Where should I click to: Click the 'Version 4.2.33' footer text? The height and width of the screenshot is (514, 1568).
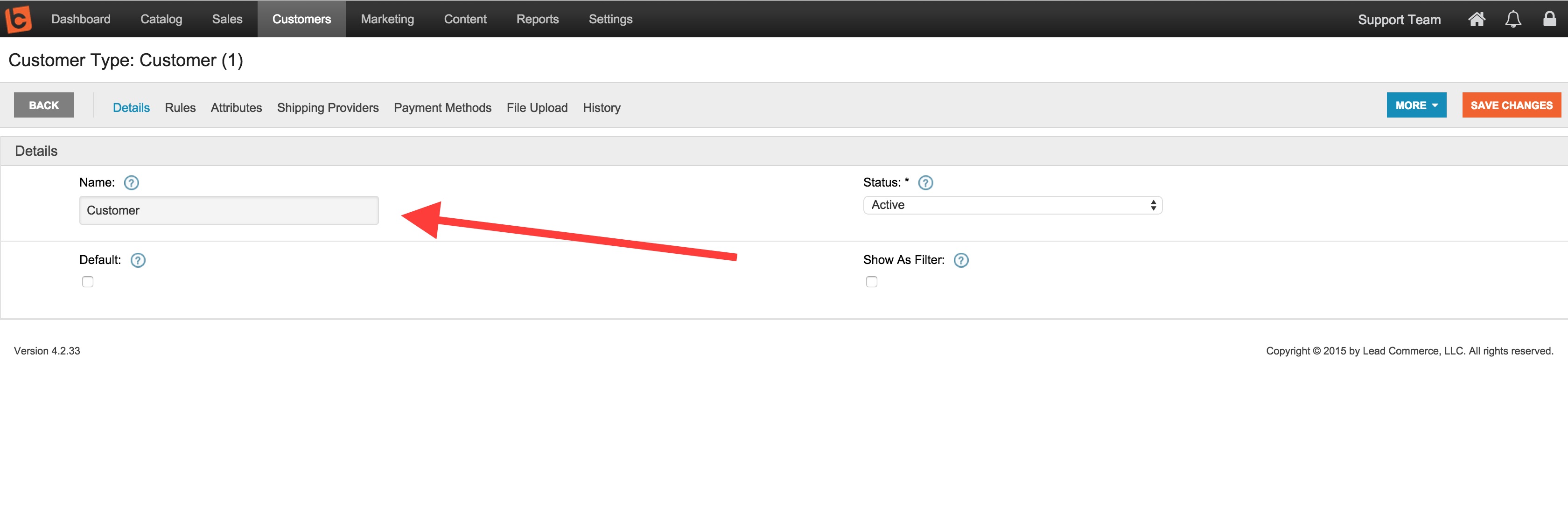point(47,351)
